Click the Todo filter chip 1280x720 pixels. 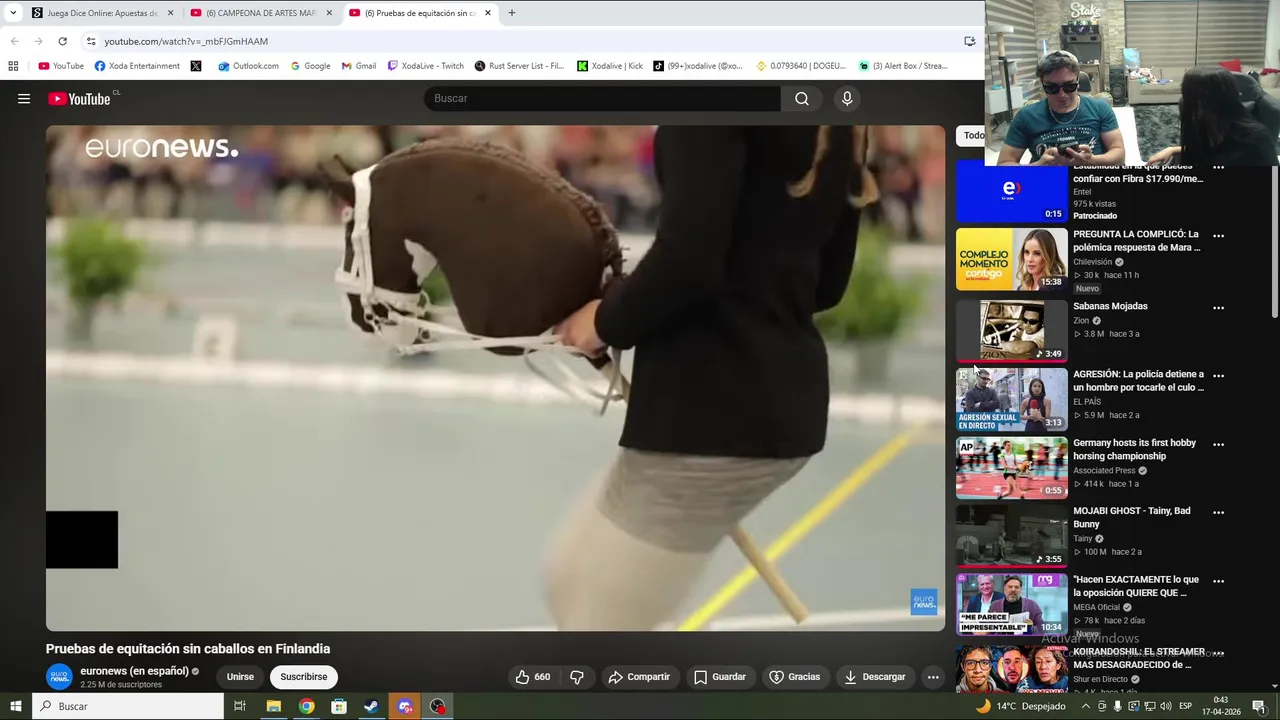coord(973,135)
